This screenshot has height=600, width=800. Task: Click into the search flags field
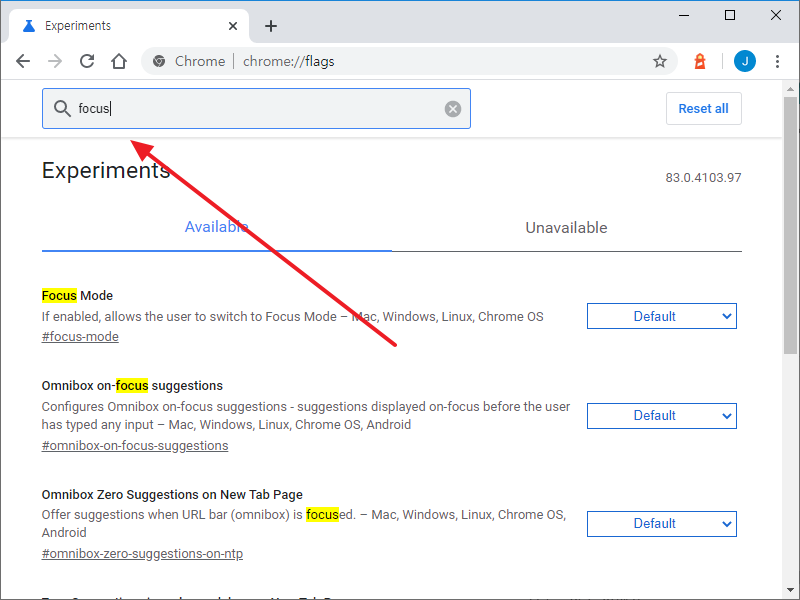point(256,109)
